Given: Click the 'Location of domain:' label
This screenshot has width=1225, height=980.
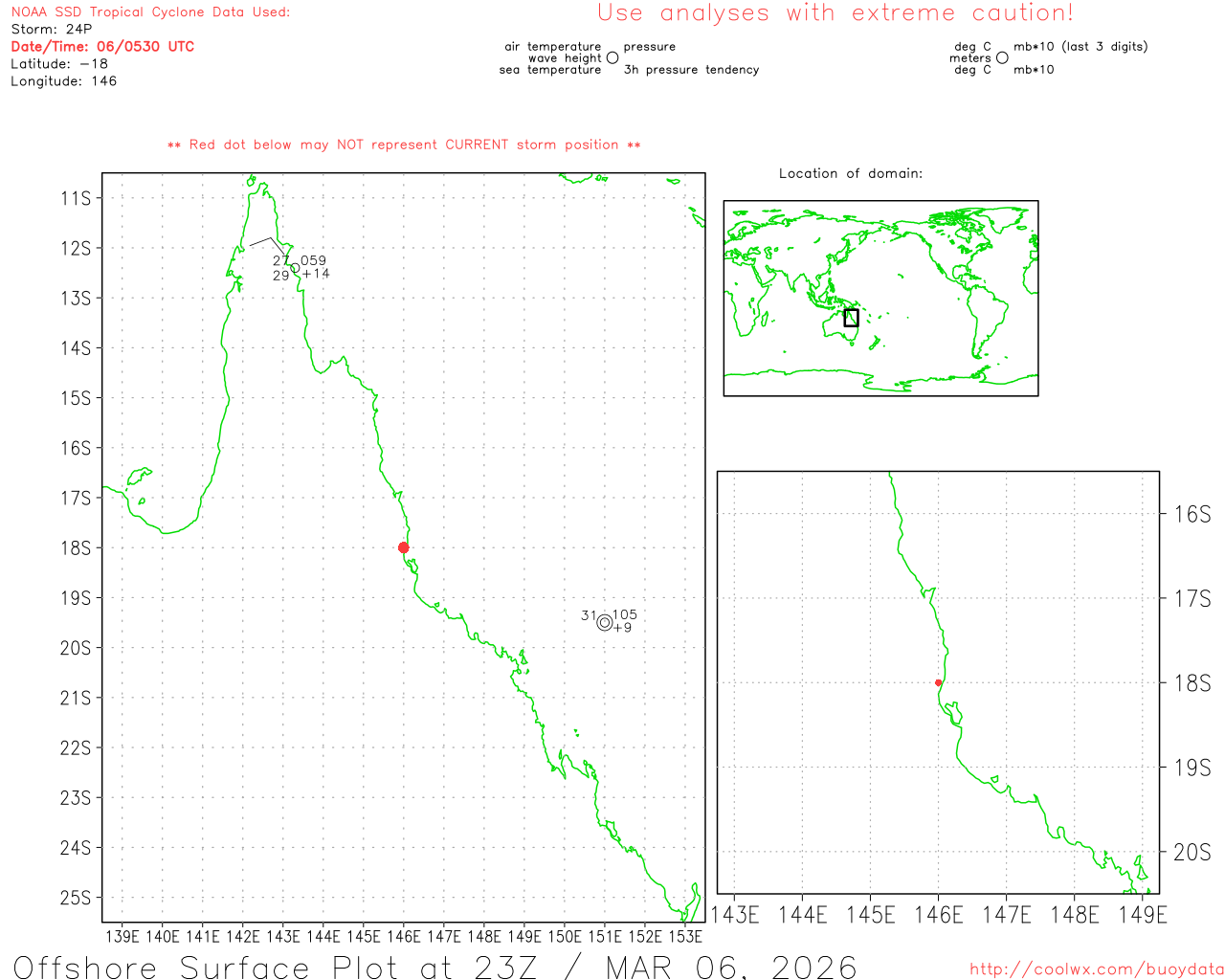Looking at the screenshot, I should (x=851, y=173).
